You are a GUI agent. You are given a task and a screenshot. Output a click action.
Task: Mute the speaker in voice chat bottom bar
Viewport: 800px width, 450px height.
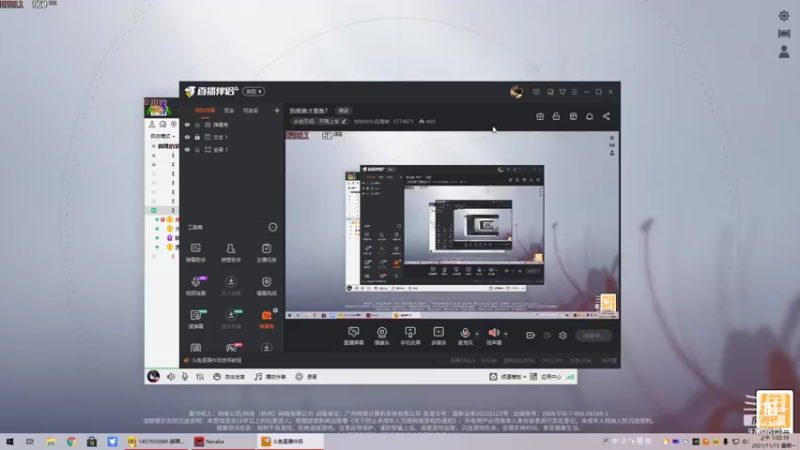point(170,377)
